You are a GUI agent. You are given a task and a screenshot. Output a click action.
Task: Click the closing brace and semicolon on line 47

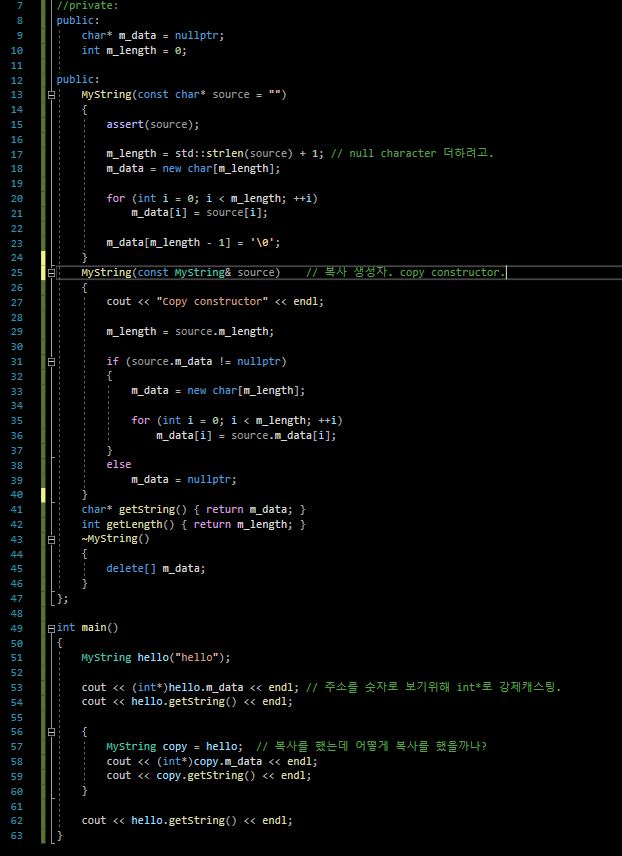(62, 599)
